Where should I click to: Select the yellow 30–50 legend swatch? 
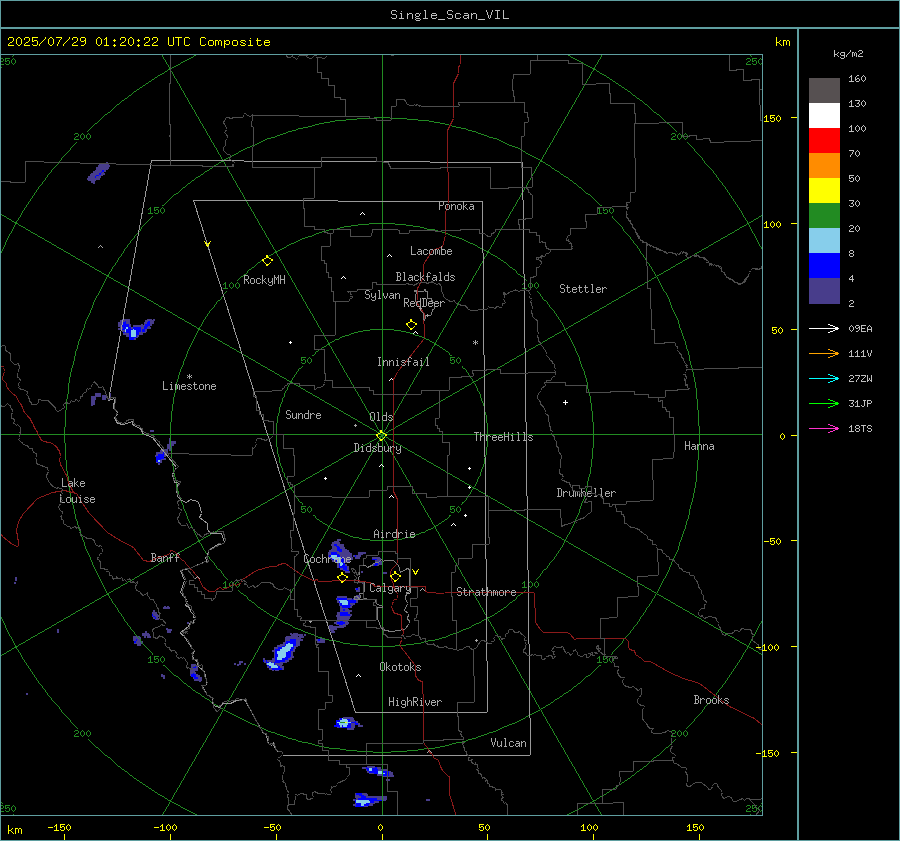[824, 191]
